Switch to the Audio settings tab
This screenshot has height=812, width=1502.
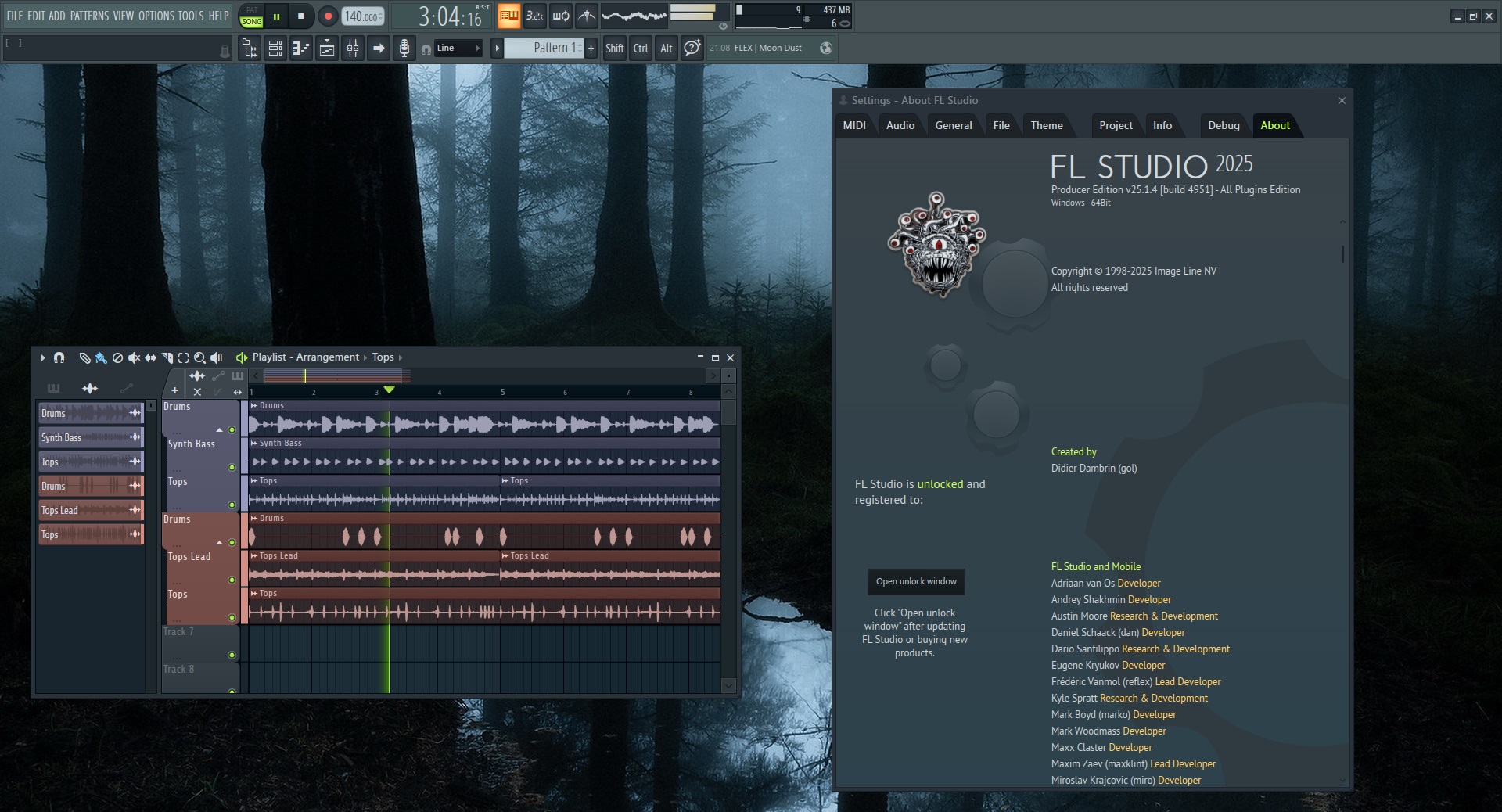pyautogui.click(x=900, y=125)
